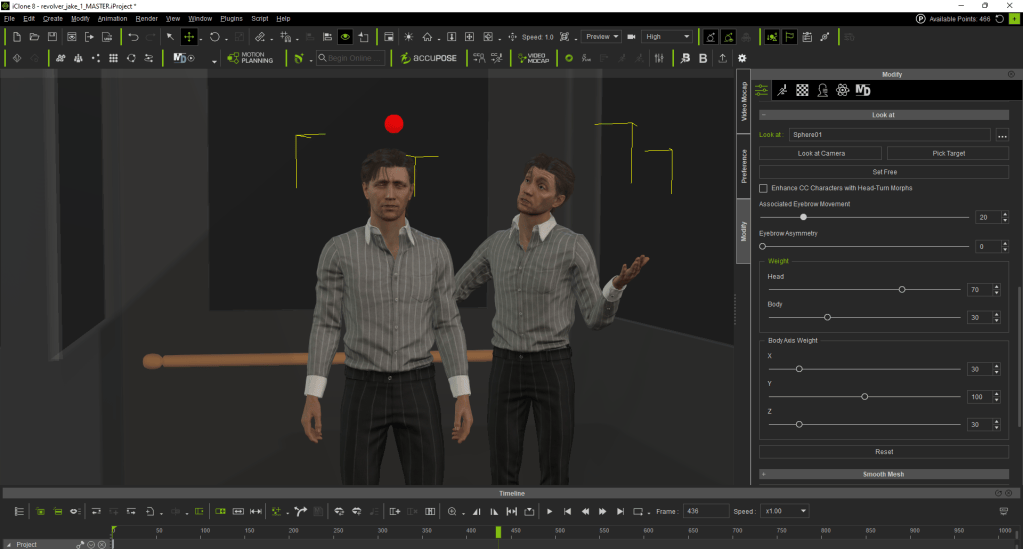
Task: Click the Undo arrow icon
Action: click(134, 37)
